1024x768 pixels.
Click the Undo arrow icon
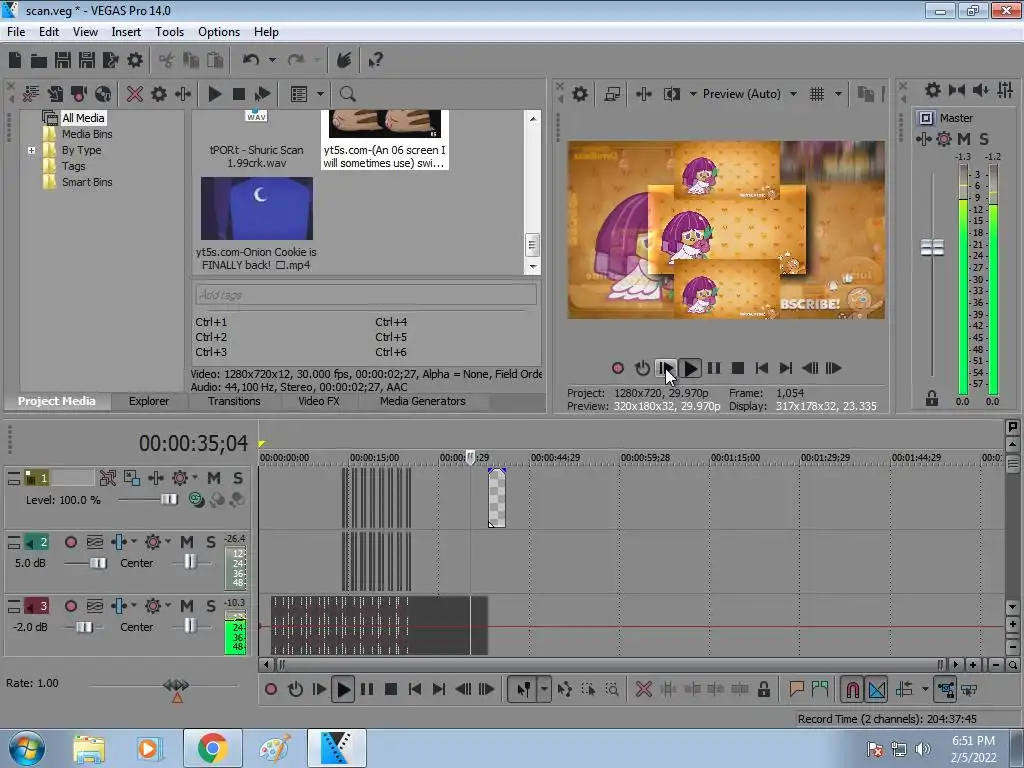click(x=250, y=61)
